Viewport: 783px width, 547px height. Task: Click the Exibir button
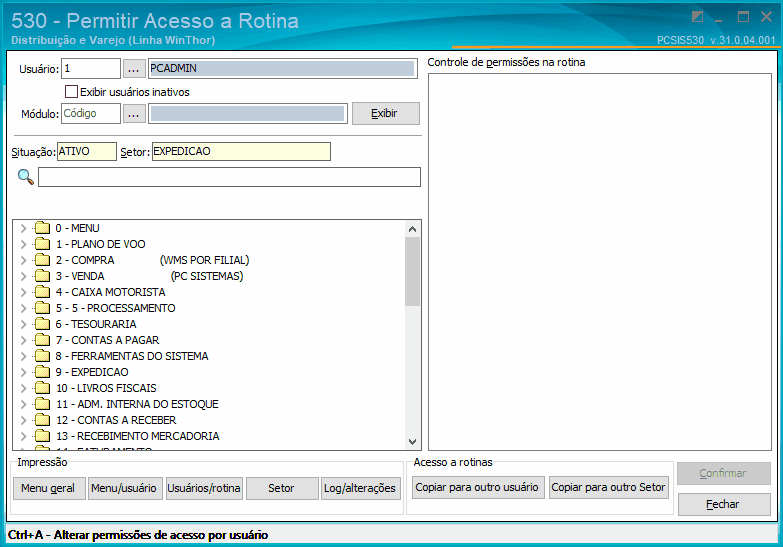[386, 113]
